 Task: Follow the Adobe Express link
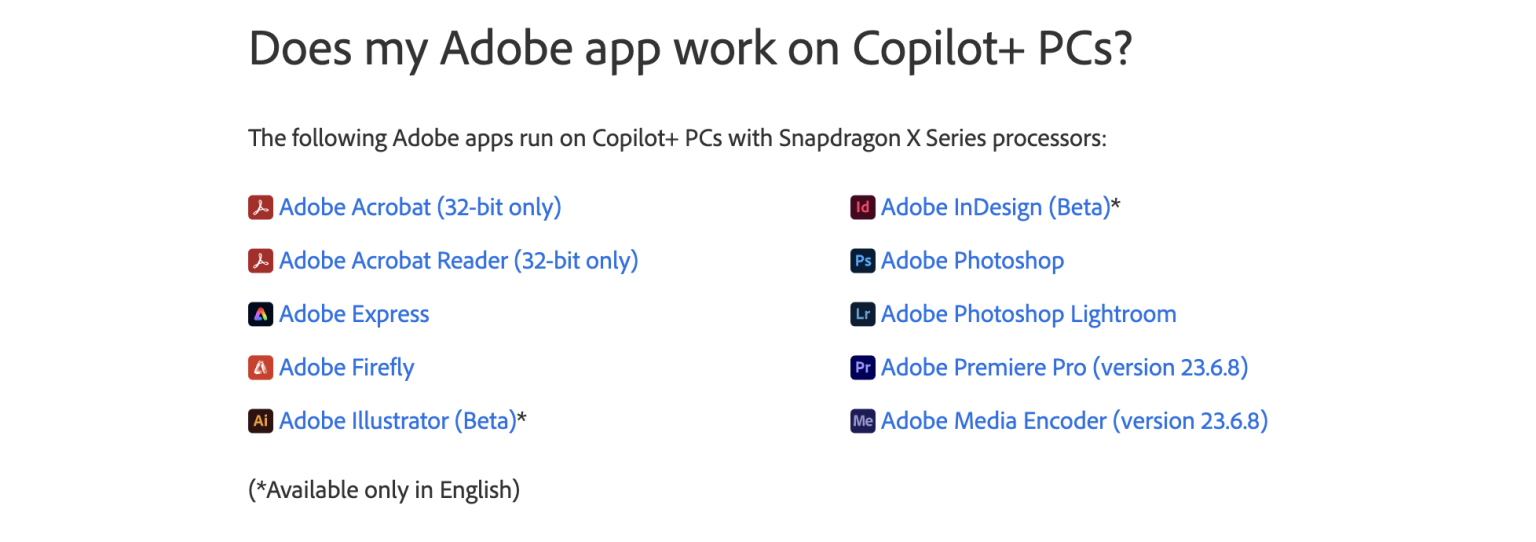[354, 314]
